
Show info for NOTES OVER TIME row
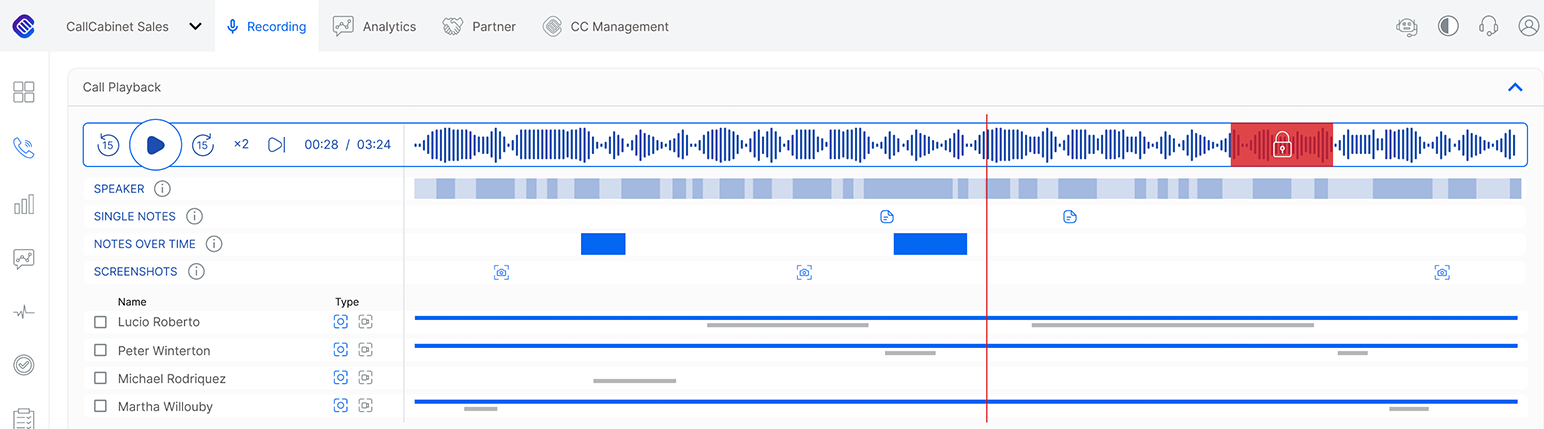214,244
